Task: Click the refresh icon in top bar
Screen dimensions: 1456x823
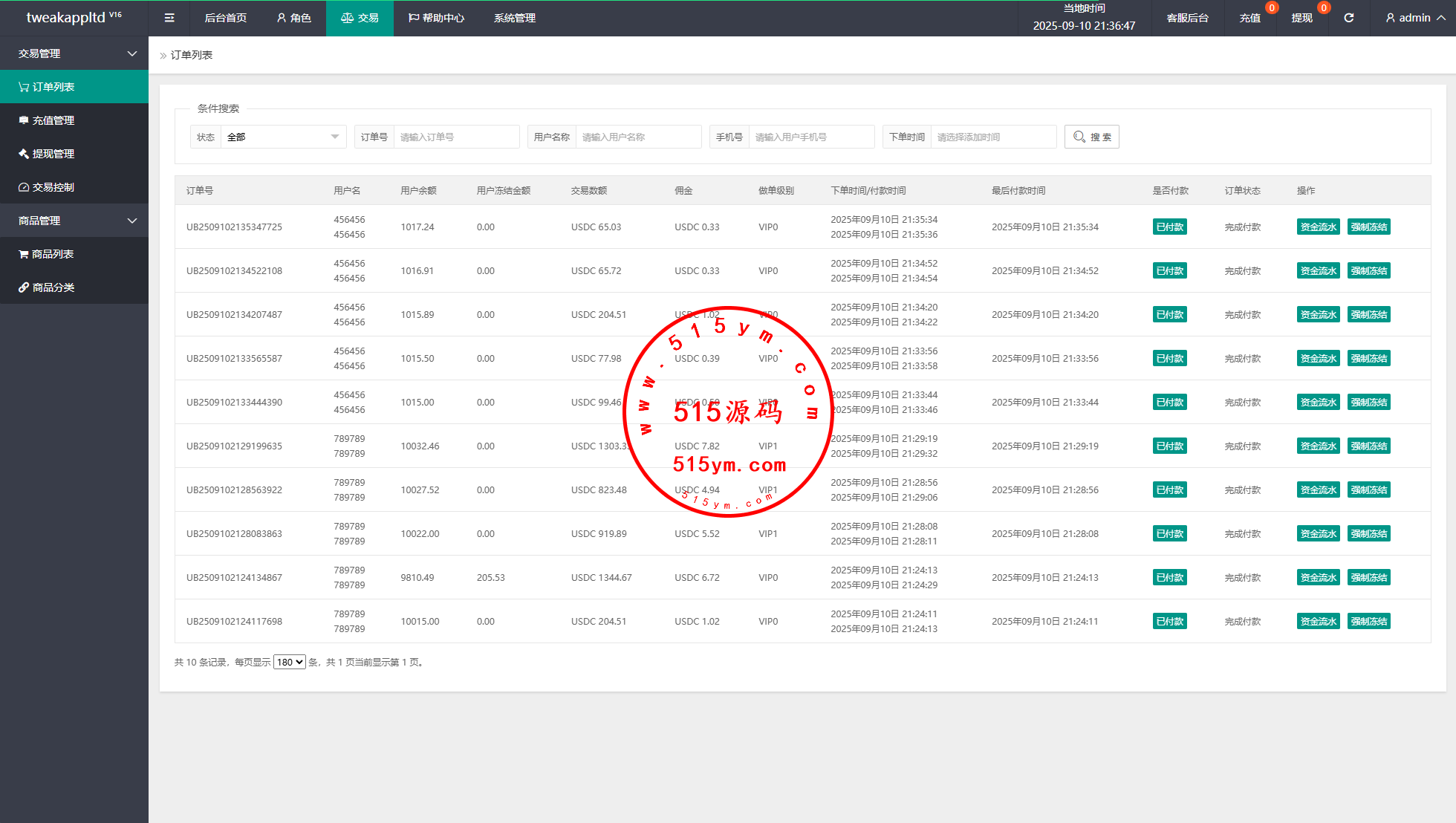Action: 1348,18
